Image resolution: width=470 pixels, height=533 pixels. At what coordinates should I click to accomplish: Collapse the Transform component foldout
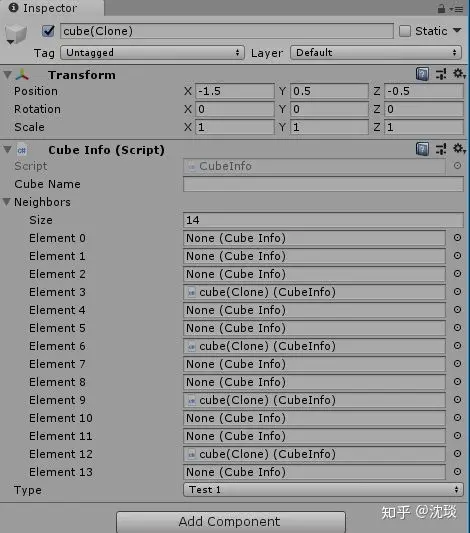coord(7,75)
